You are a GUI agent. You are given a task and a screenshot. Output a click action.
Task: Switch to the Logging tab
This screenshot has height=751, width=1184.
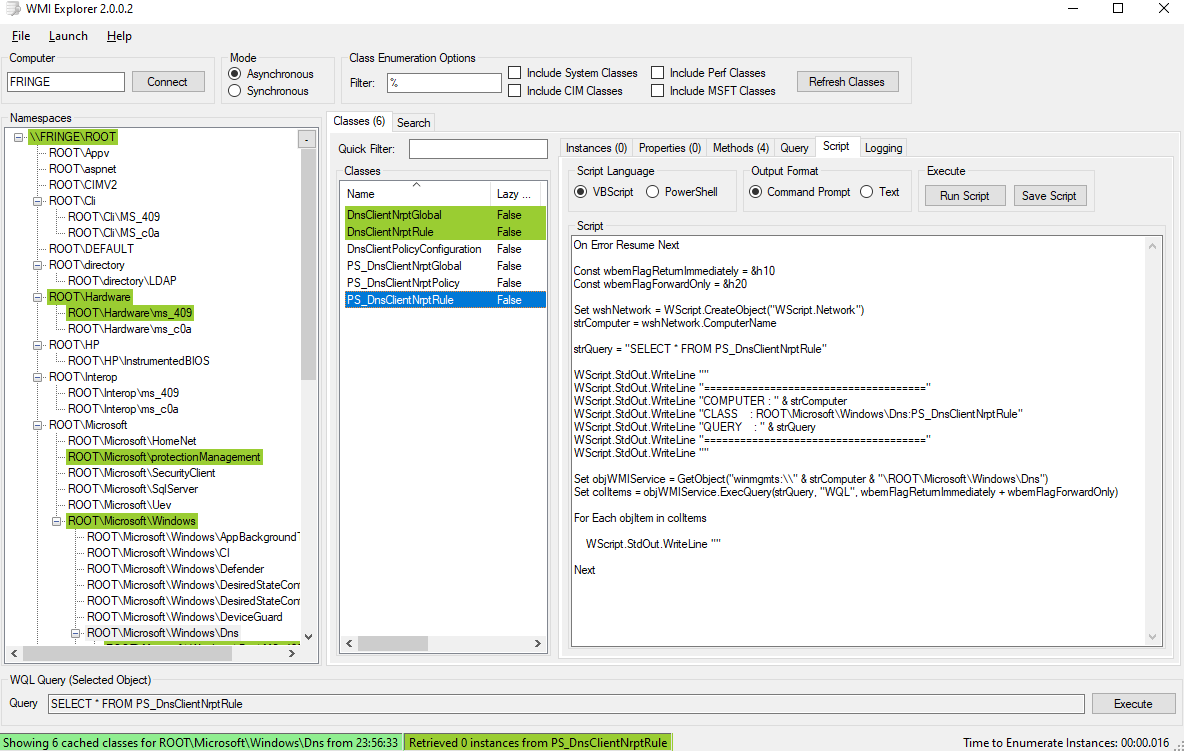coord(883,148)
